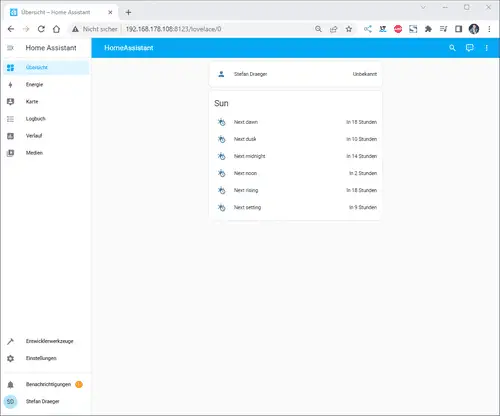Open the Logbuch panel
500x416 pixels.
pos(46,119)
